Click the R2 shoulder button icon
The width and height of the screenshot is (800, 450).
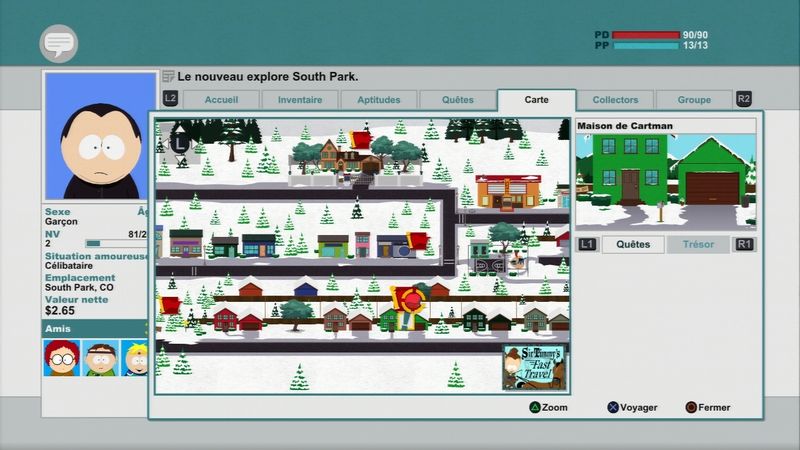point(744,98)
